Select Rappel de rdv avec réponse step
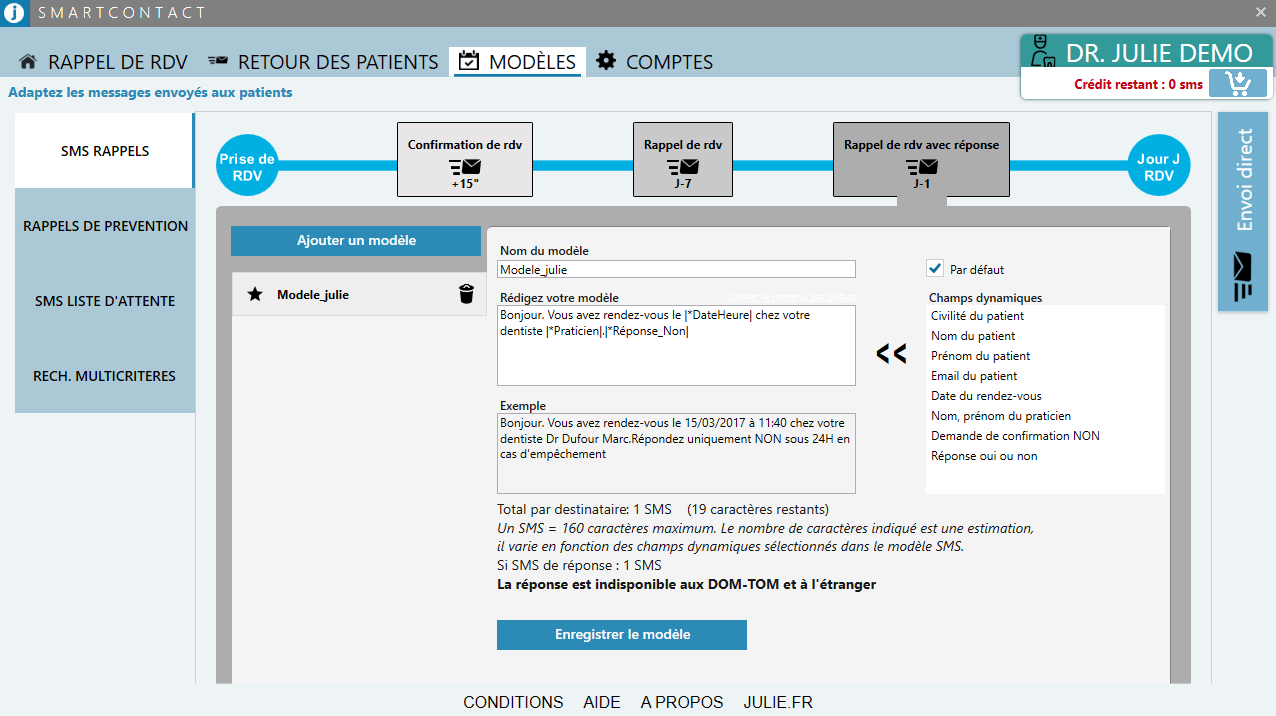 coord(921,160)
